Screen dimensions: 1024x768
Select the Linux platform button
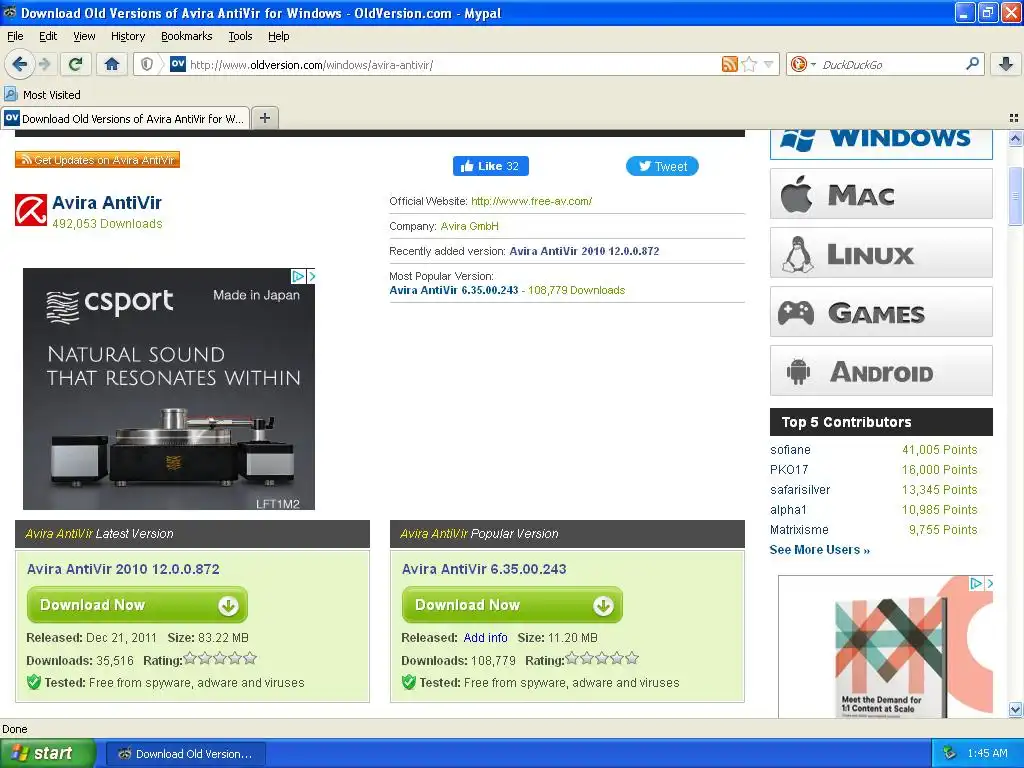[881, 253]
